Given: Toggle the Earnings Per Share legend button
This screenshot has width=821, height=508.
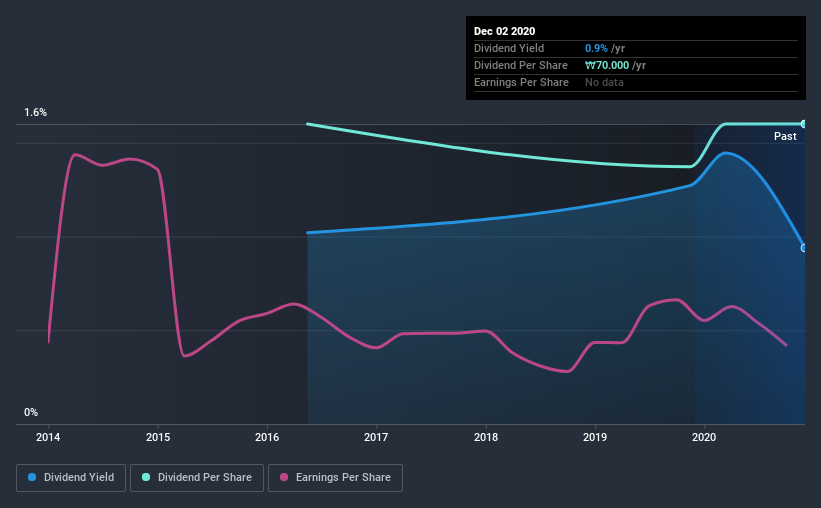Looking at the screenshot, I should (x=335, y=478).
